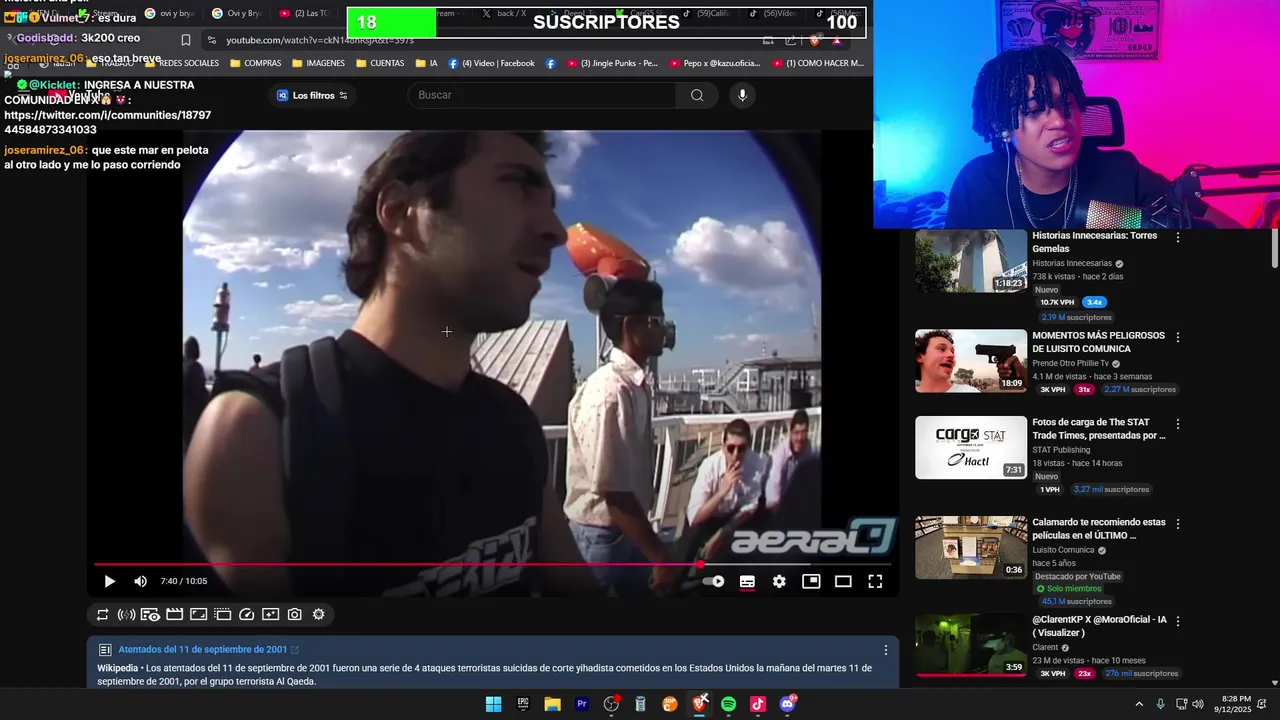Open the COMPRAS bookmarks folder
This screenshot has width=1280, height=720.
(x=255, y=63)
